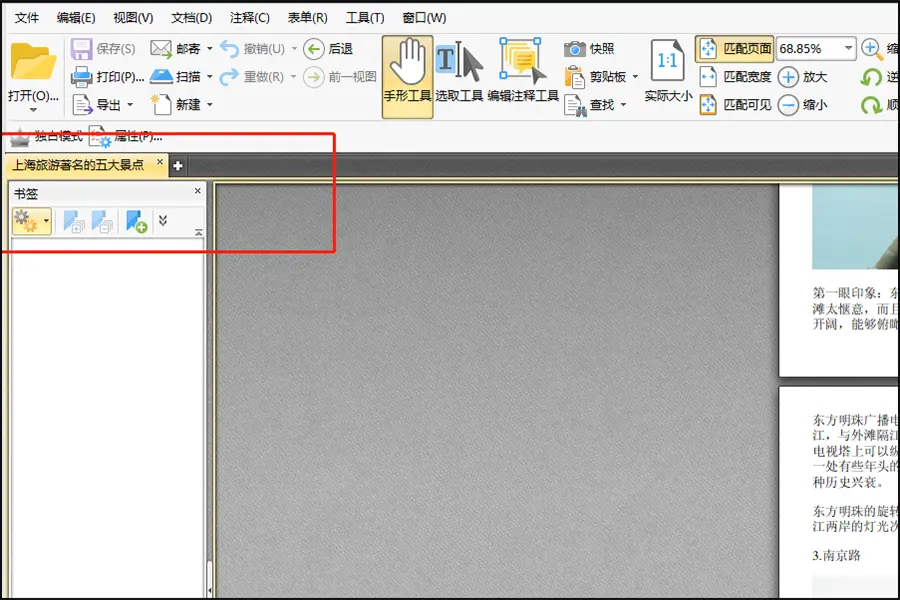Open the 文档(D) menu

tap(192, 18)
